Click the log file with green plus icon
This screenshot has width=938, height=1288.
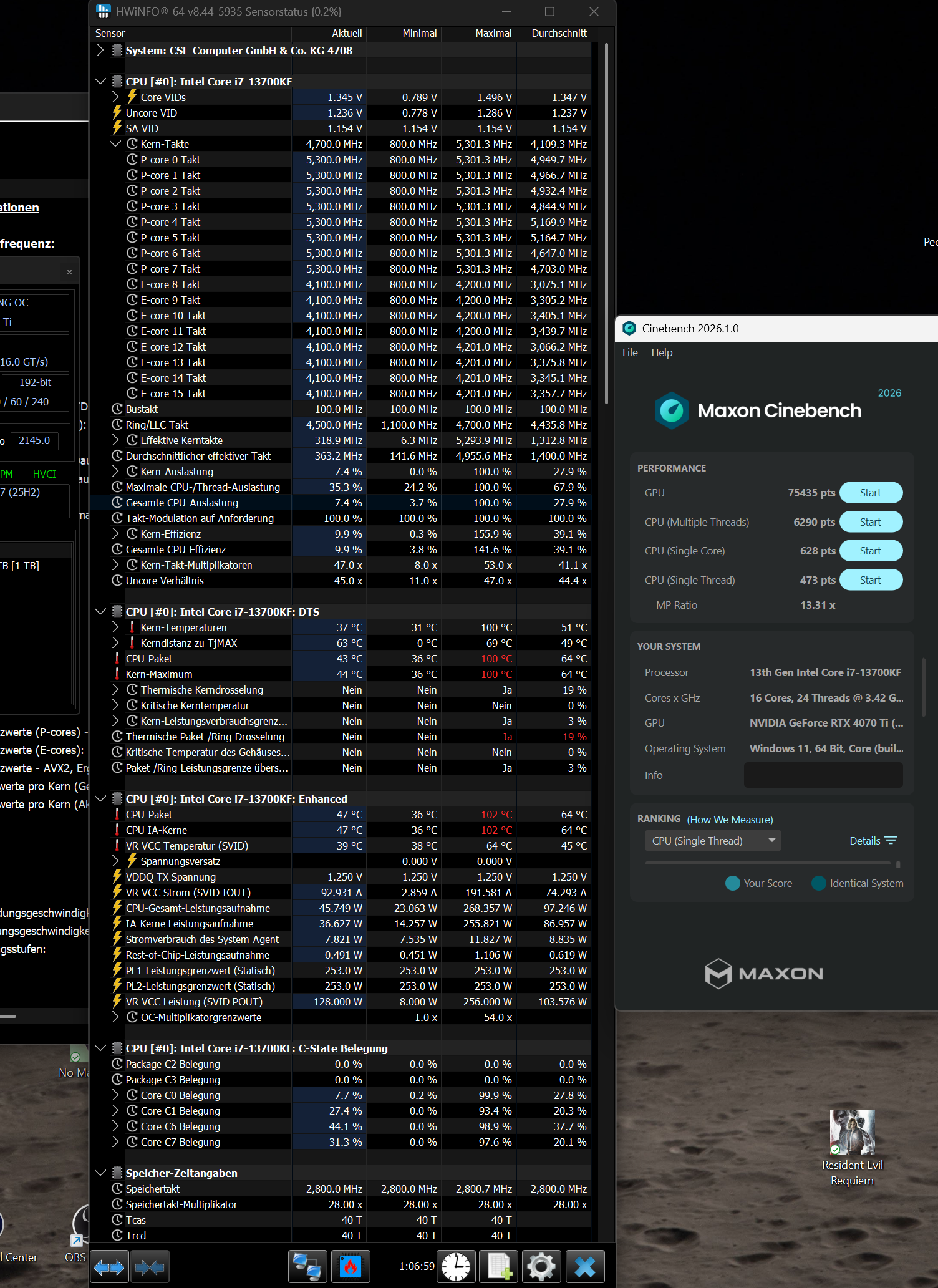tap(500, 1267)
